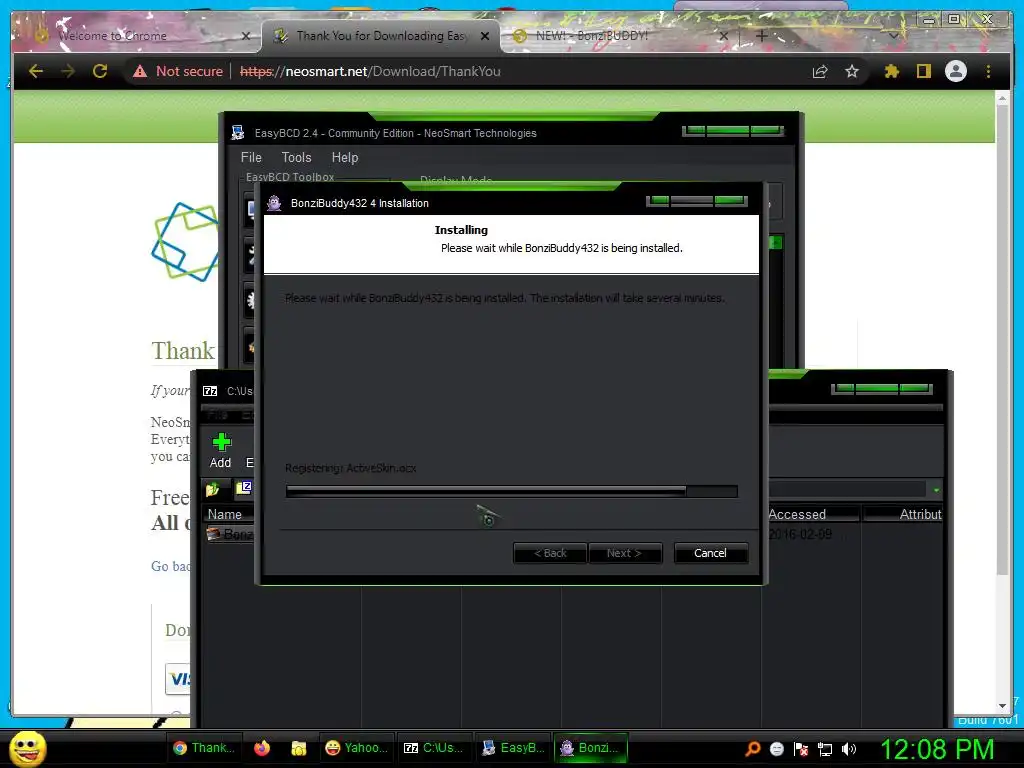
Task: Click the installation progress bar
Action: point(511,491)
